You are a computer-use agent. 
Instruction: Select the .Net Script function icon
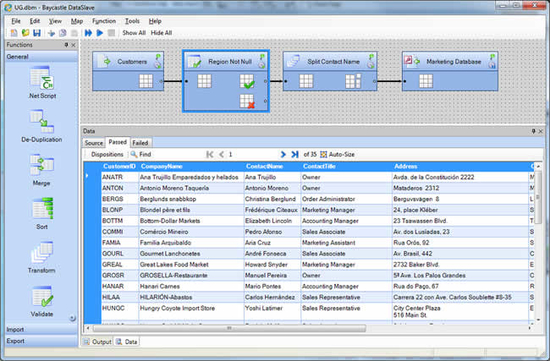pos(41,78)
